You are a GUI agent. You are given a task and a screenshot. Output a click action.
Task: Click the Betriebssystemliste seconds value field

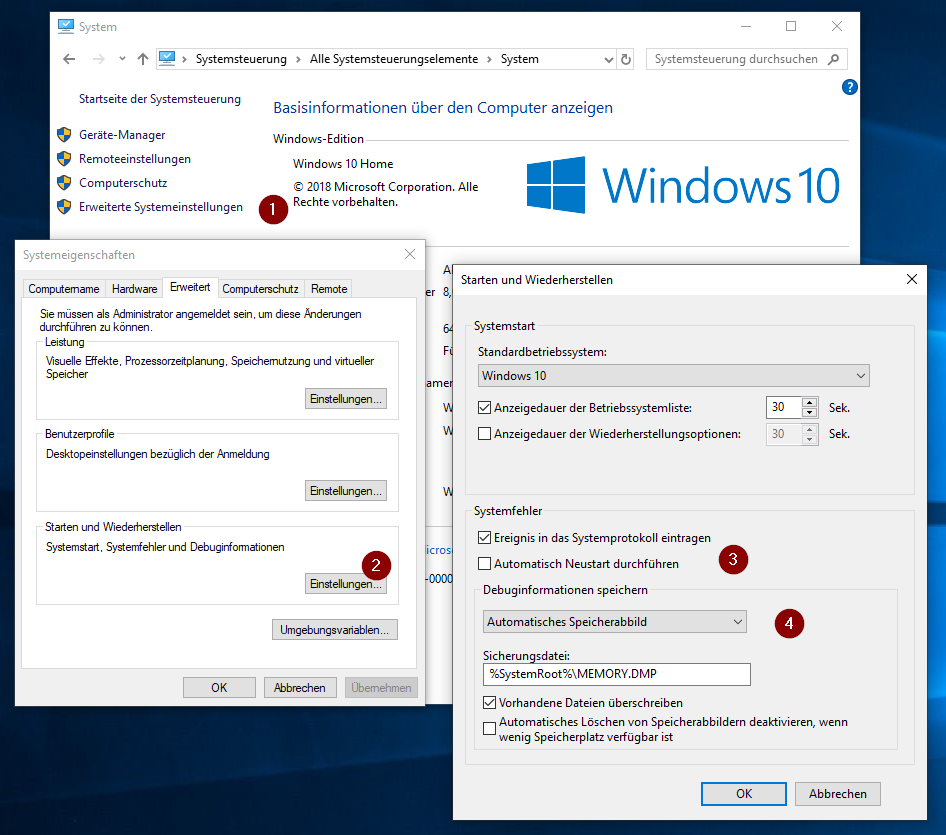pyautogui.click(x=783, y=407)
